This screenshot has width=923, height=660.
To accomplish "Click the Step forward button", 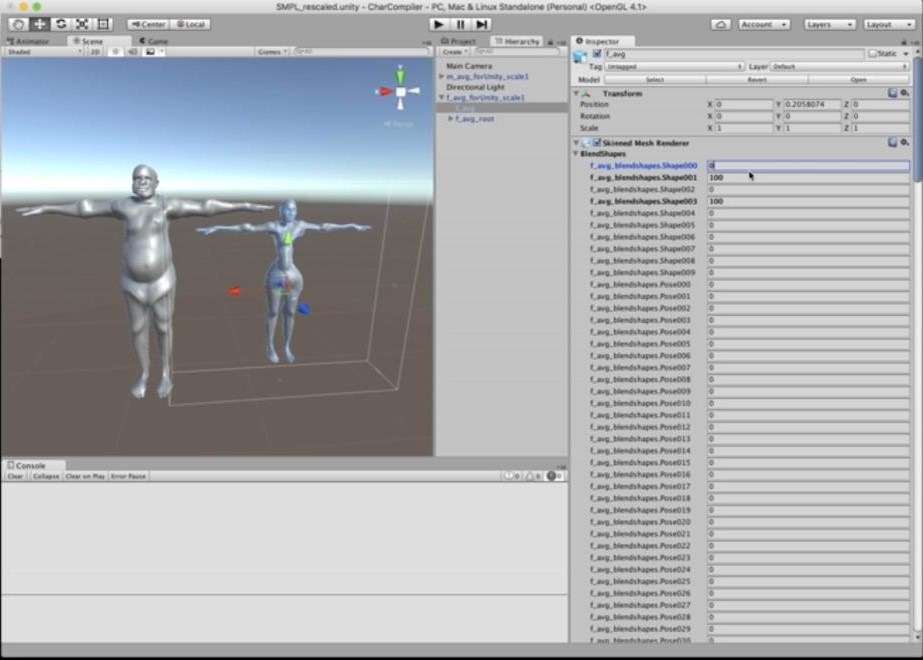I will tap(482, 24).
